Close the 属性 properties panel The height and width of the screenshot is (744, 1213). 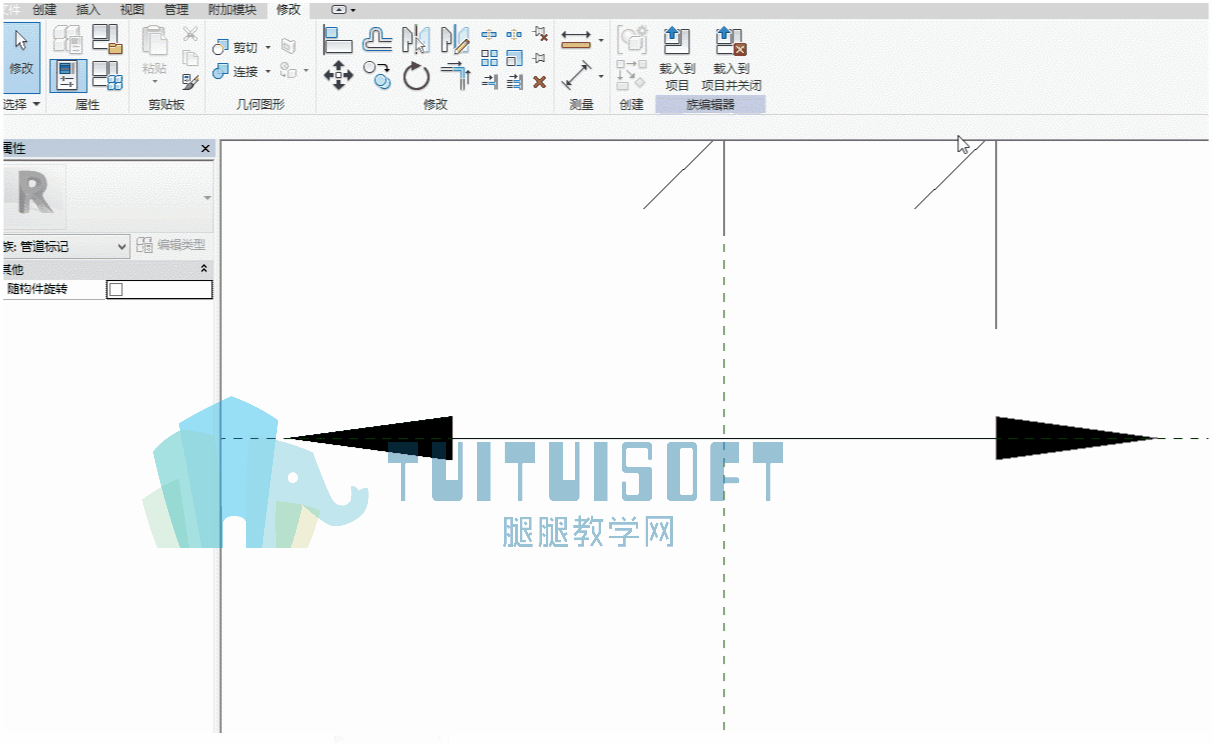point(206,148)
